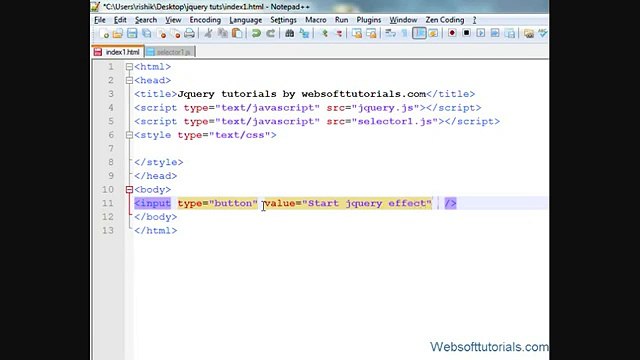This screenshot has height=360, width=640.
Task: Click the closing </html> tag on line 13
Action: pos(156,231)
